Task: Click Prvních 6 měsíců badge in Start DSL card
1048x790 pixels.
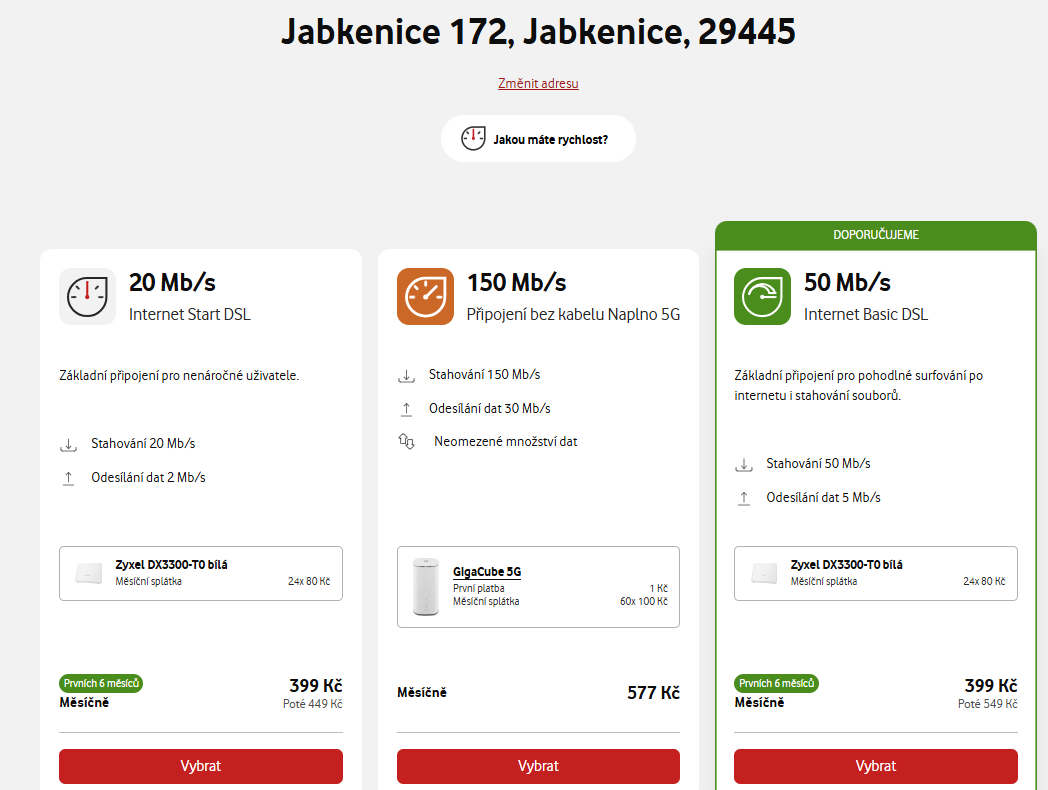Action: coord(101,683)
